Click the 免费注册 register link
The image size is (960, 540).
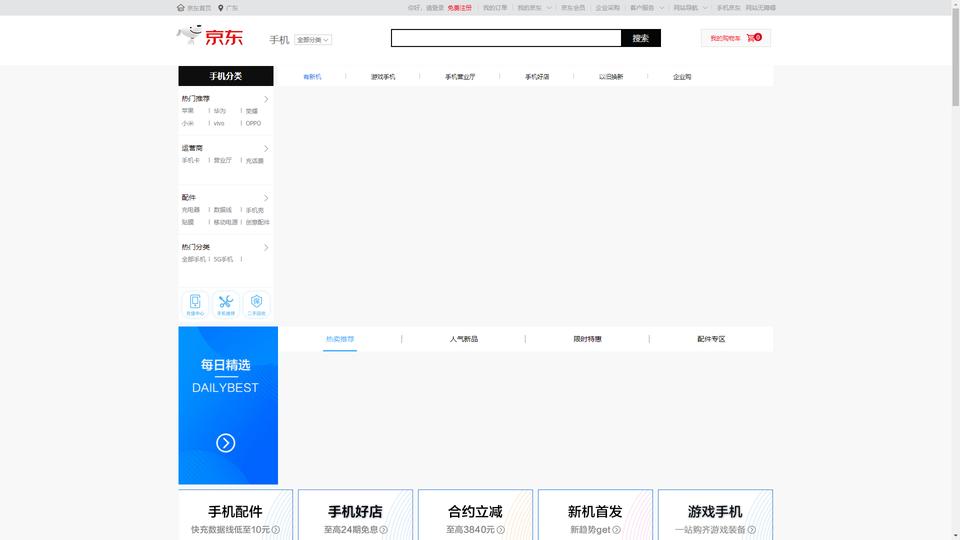click(x=459, y=8)
